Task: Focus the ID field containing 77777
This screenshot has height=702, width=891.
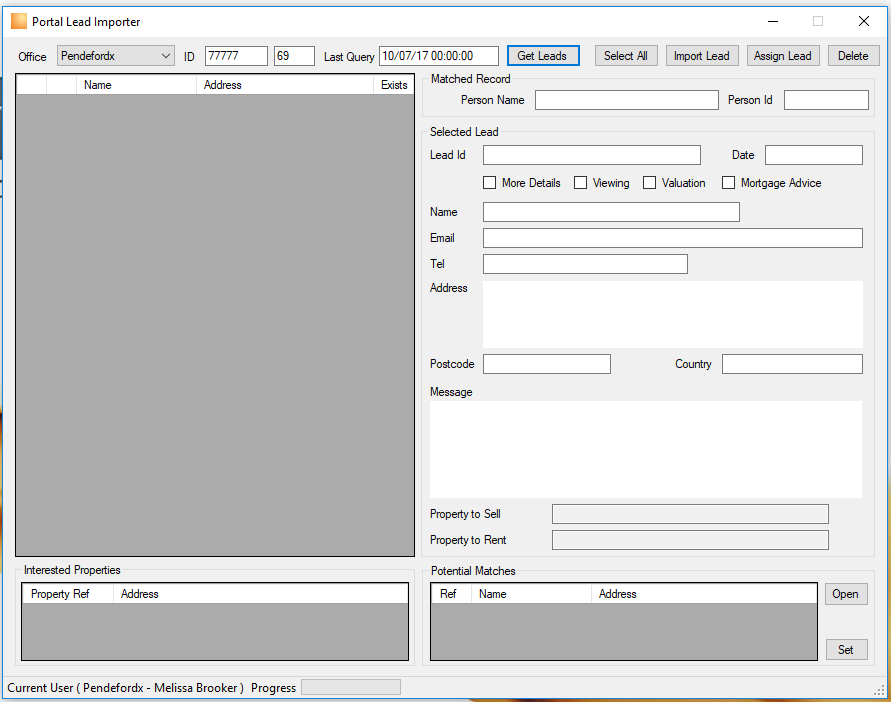Action: pyautogui.click(x=236, y=56)
